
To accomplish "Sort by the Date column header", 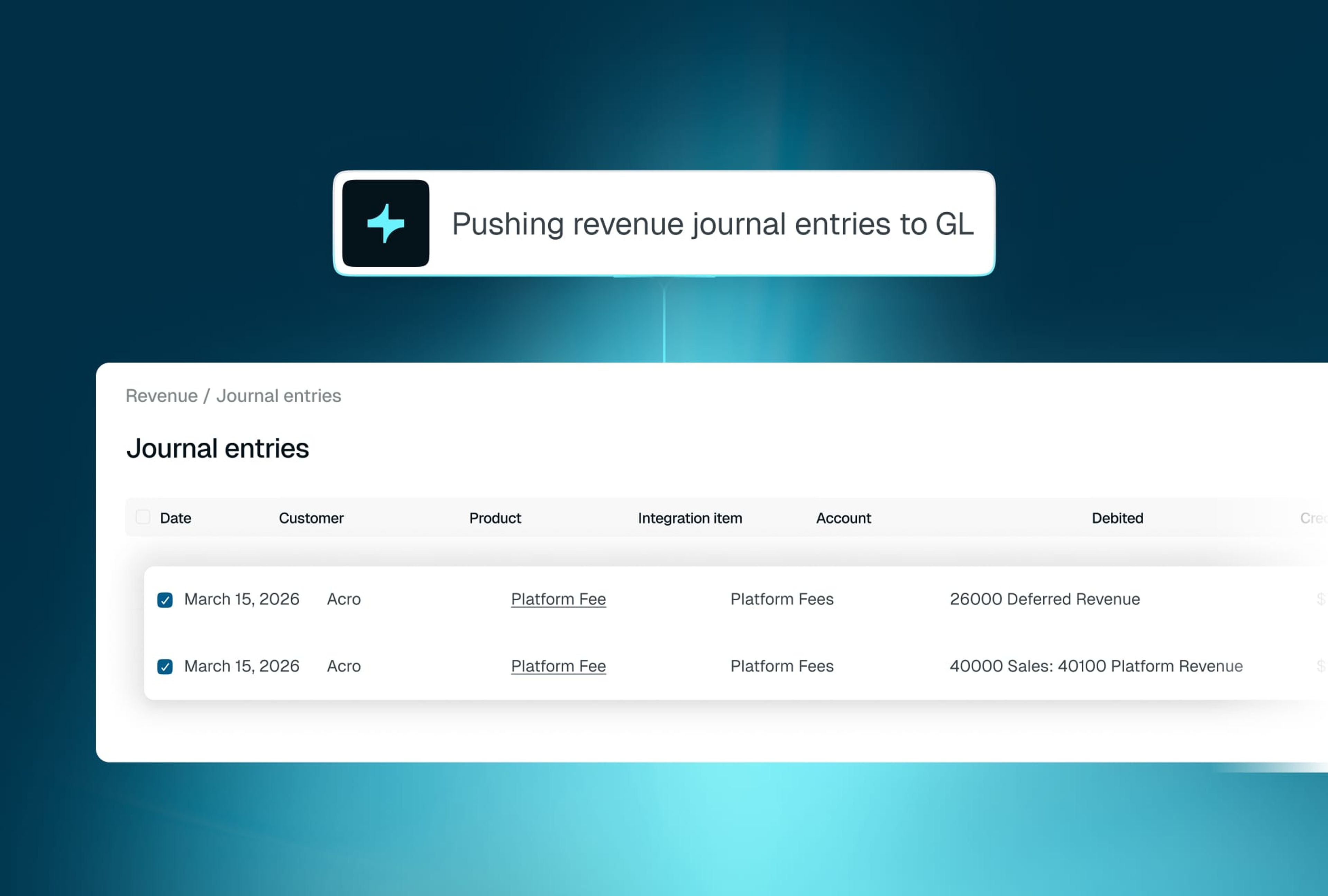I will click(x=175, y=518).
